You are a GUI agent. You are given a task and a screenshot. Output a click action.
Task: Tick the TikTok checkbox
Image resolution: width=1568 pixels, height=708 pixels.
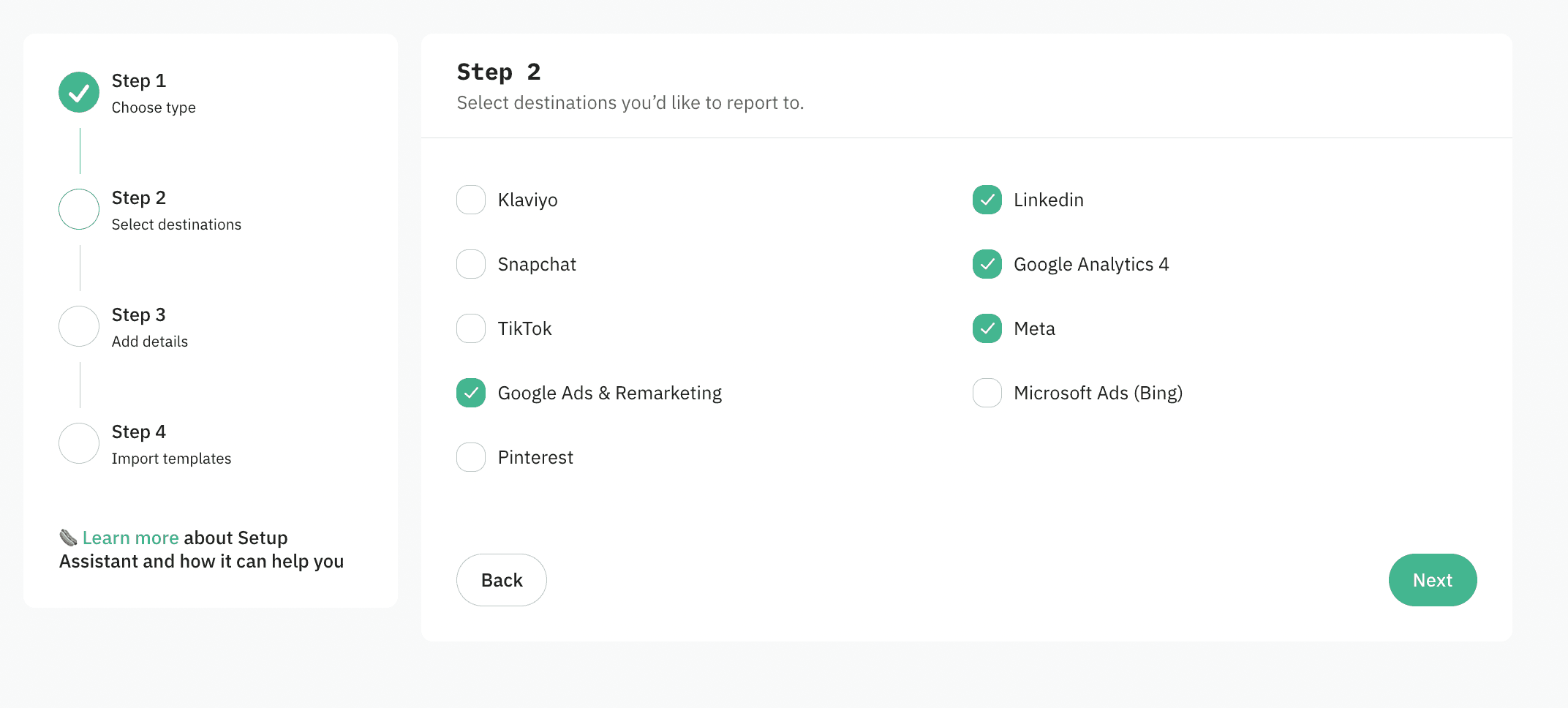point(471,328)
